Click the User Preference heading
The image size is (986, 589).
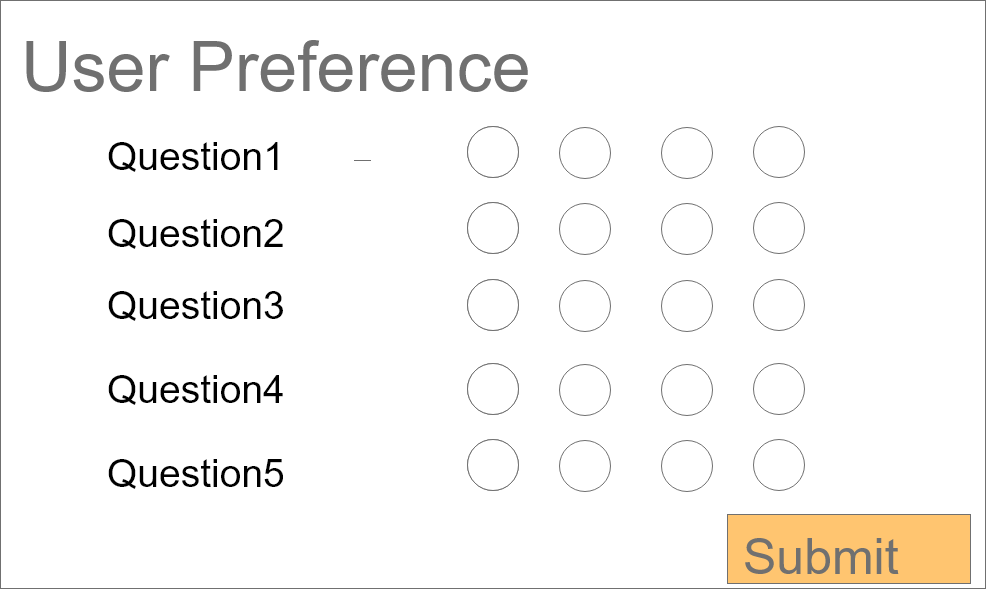click(276, 68)
